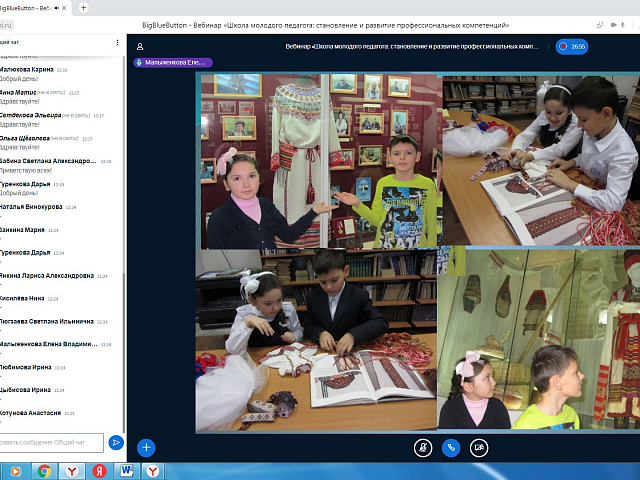640x480 pixels.
Task: Open the blue plus actions menu
Action: (146, 448)
